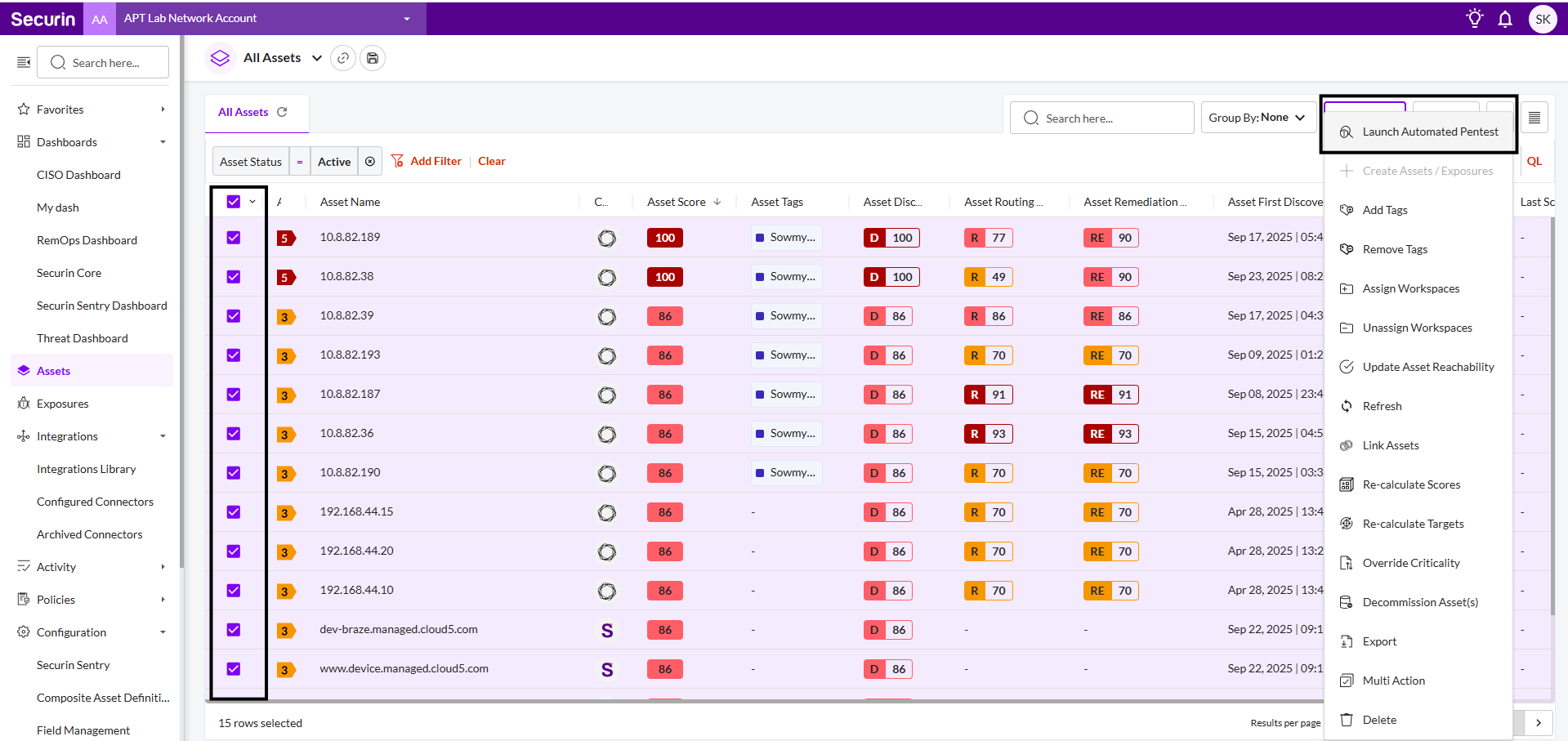
Task: Go to next results page arrow
Action: click(1539, 723)
